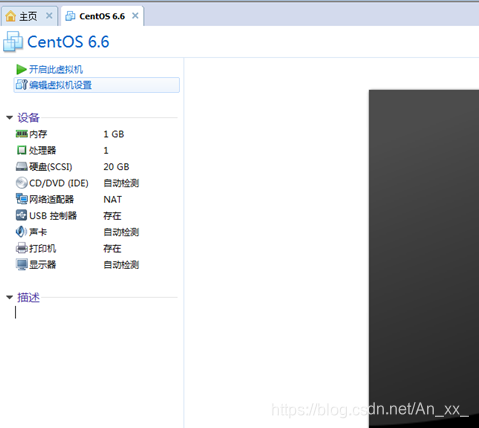Click the NAT network value

point(113,199)
